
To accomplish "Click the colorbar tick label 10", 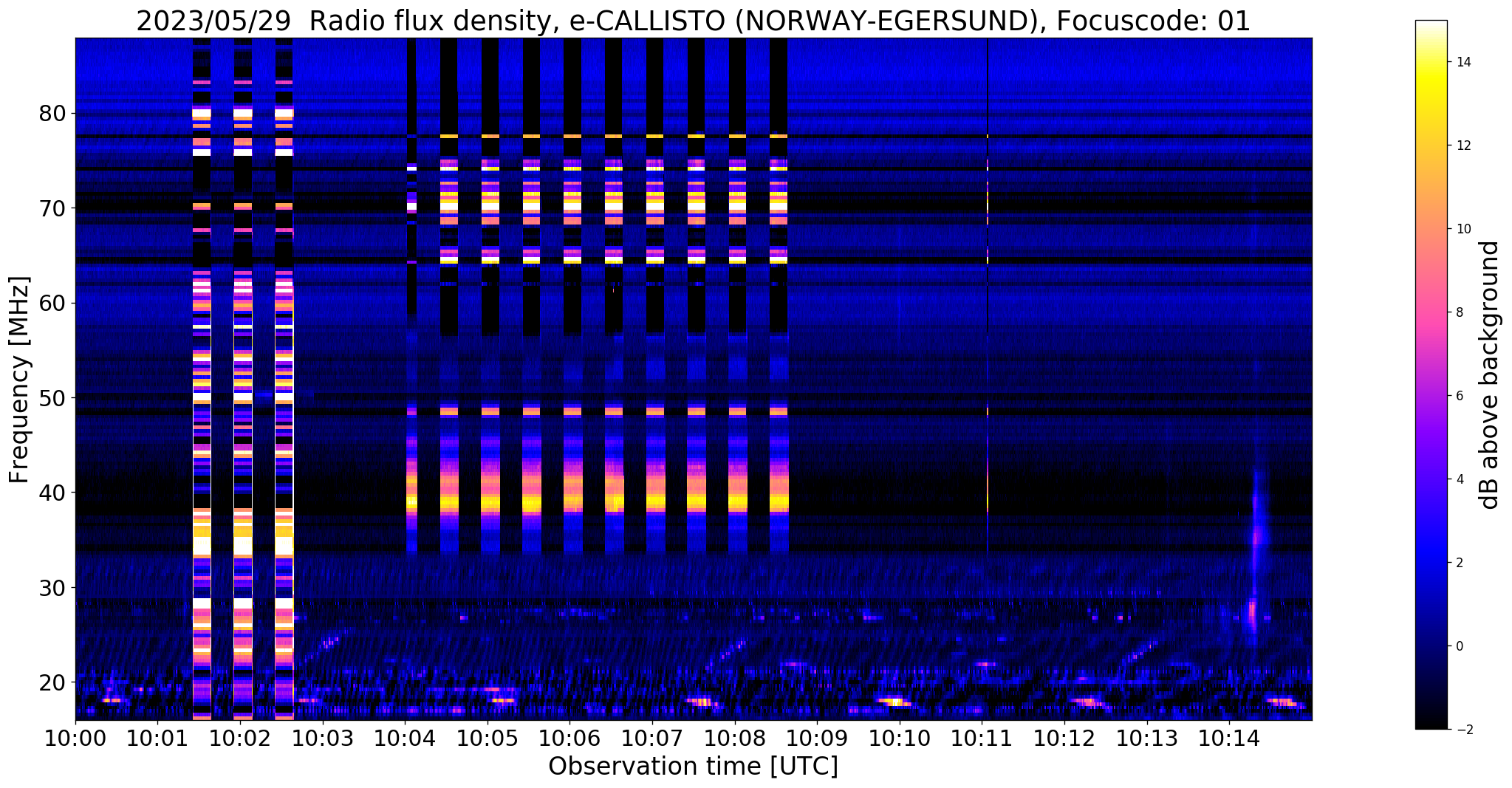I will pos(1463,229).
